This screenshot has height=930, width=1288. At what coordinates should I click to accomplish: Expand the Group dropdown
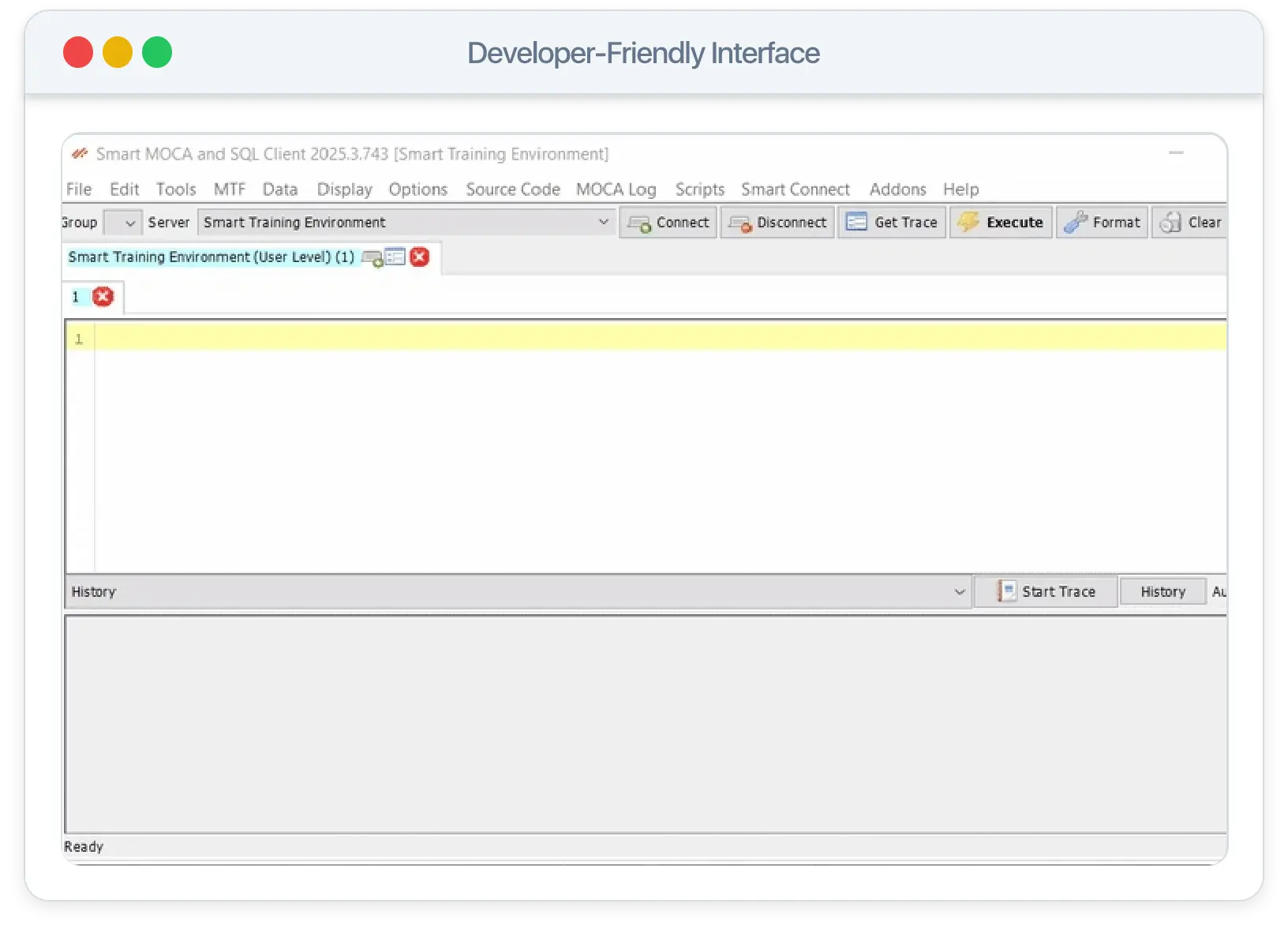[122, 223]
